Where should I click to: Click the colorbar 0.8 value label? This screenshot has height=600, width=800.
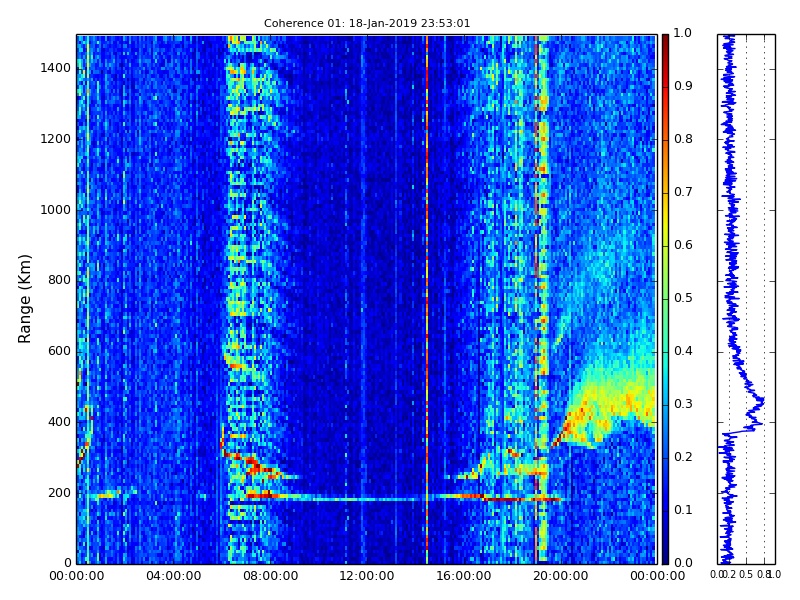point(683,139)
